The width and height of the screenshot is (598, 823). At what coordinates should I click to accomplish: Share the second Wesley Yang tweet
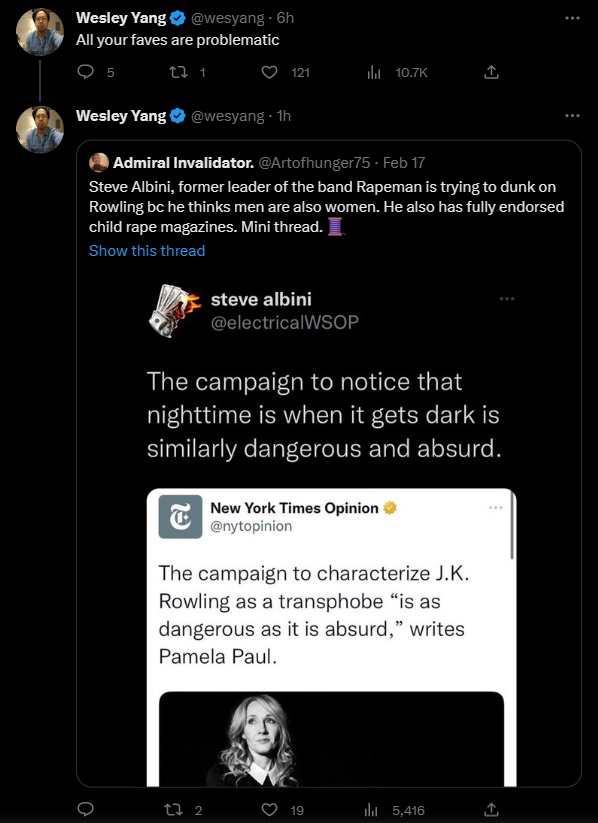(x=491, y=809)
